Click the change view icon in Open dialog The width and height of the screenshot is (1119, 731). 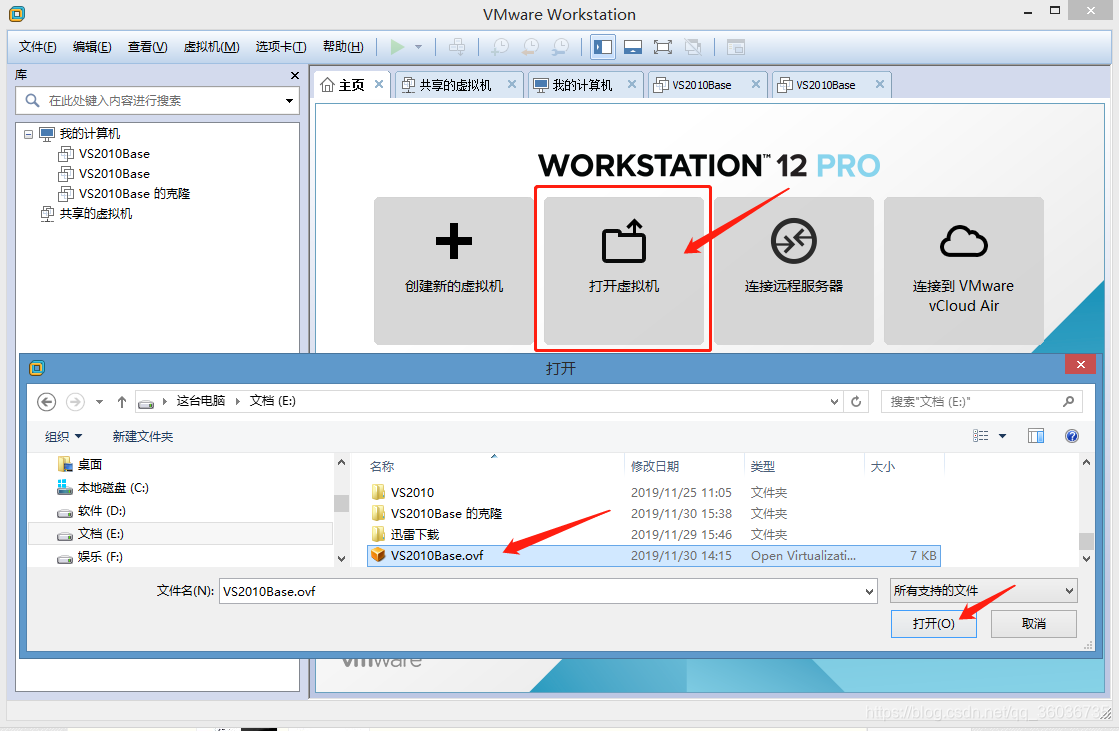click(981, 436)
